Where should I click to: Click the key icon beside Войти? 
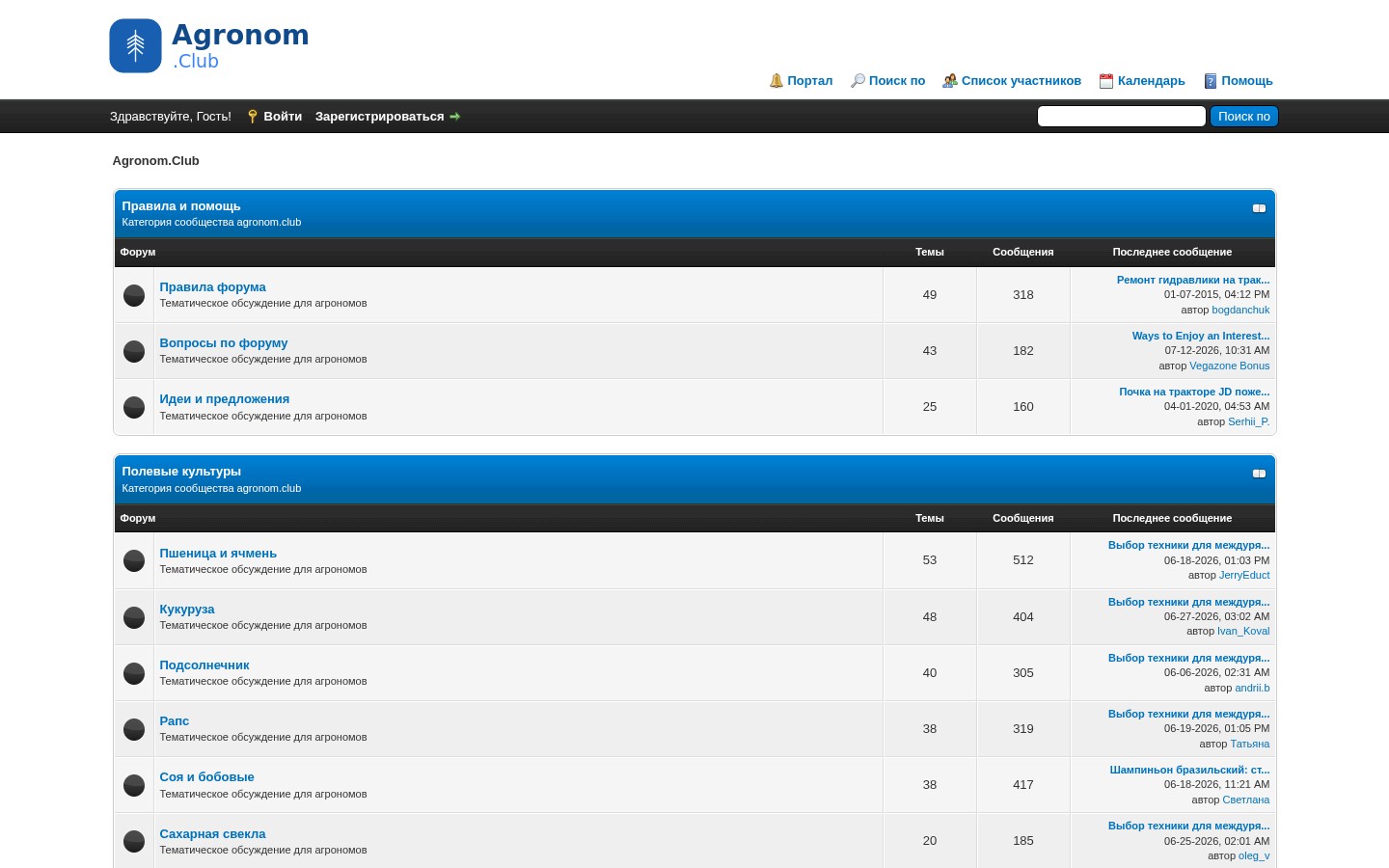coord(253,117)
